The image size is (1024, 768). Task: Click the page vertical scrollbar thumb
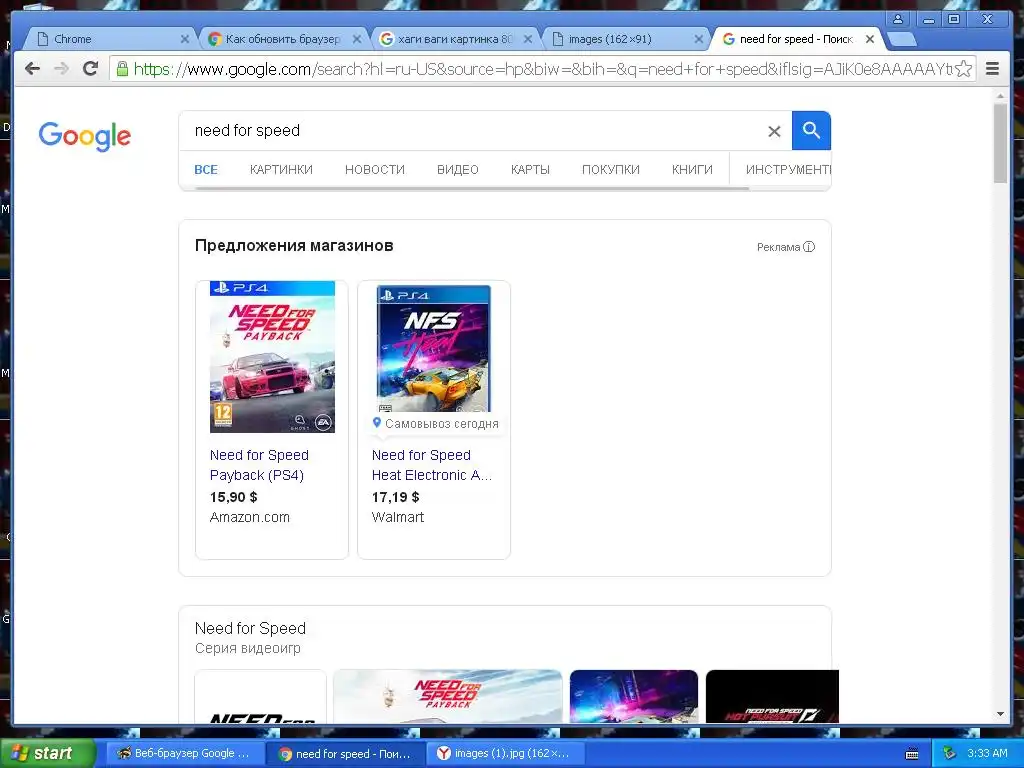[1000, 144]
